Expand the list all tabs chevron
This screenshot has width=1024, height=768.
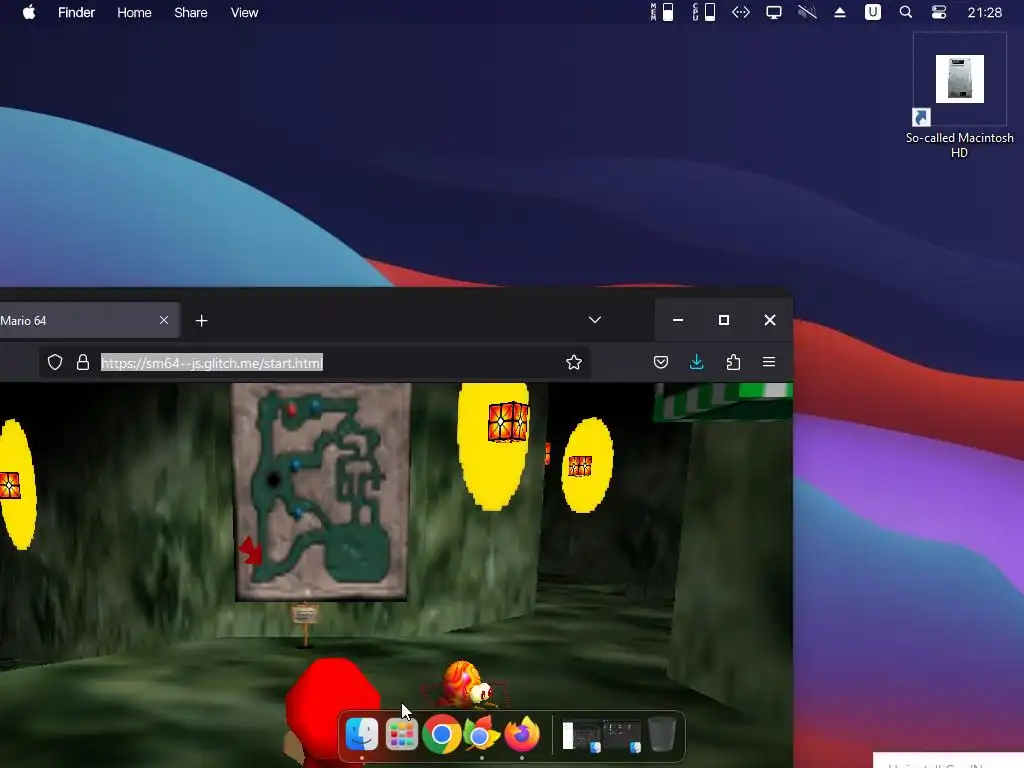click(x=595, y=320)
